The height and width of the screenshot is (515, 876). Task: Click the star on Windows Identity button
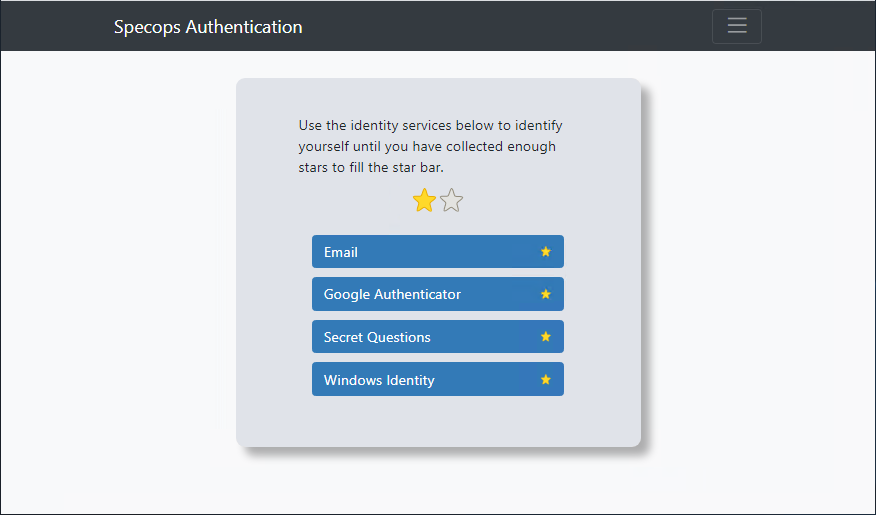[x=546, y=380]
